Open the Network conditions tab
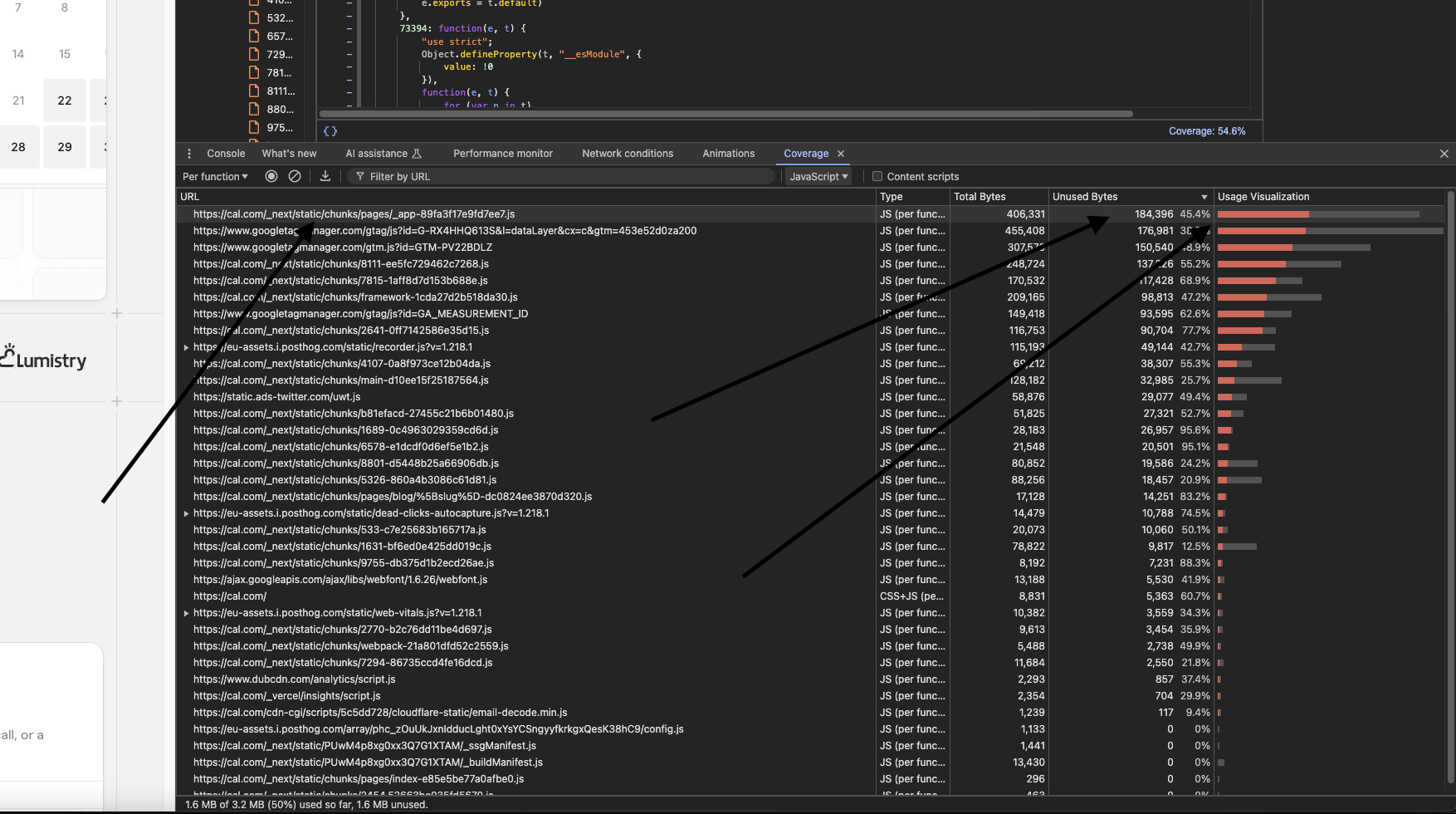The image size is (1456, 814). (x=628, y=154)
